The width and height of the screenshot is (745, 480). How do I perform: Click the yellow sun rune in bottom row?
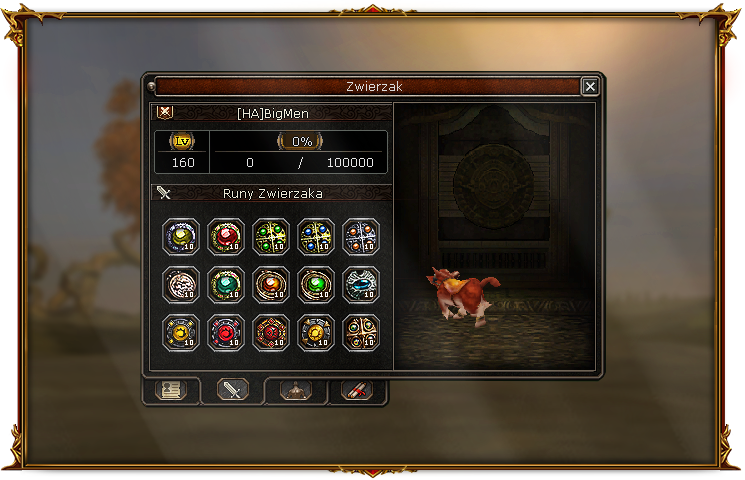[181, 333]
